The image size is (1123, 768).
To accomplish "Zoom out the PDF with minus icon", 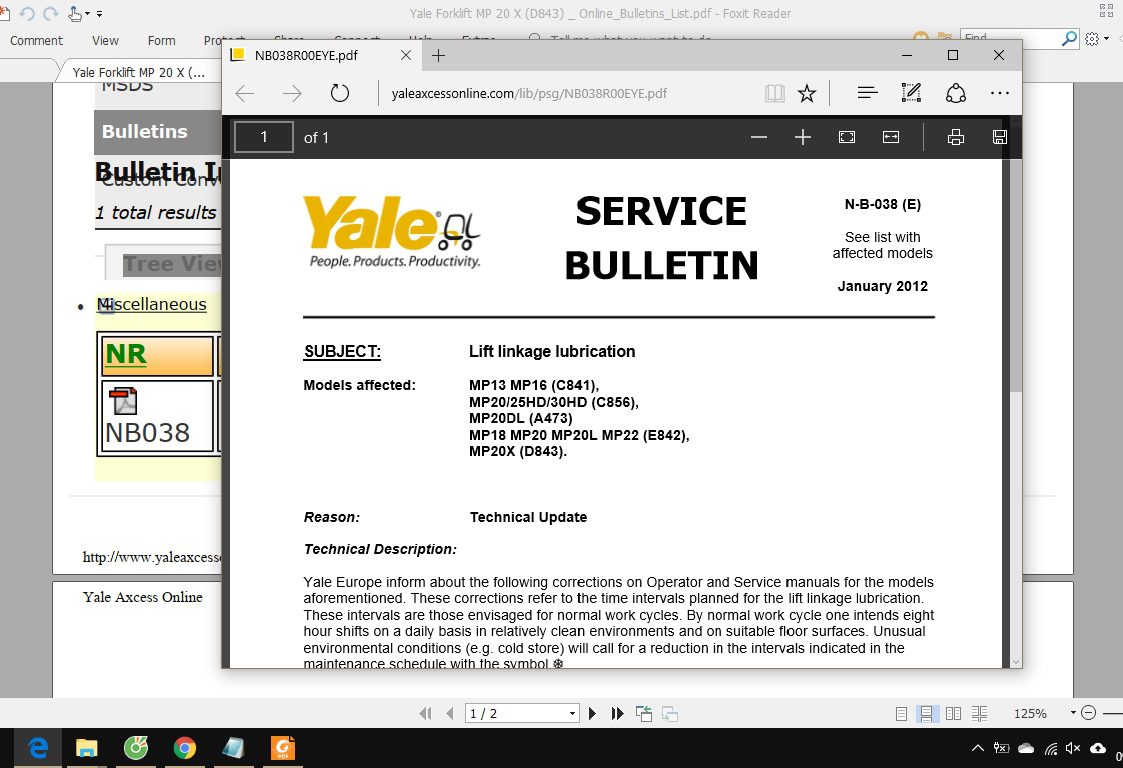I will pos(759,138).
